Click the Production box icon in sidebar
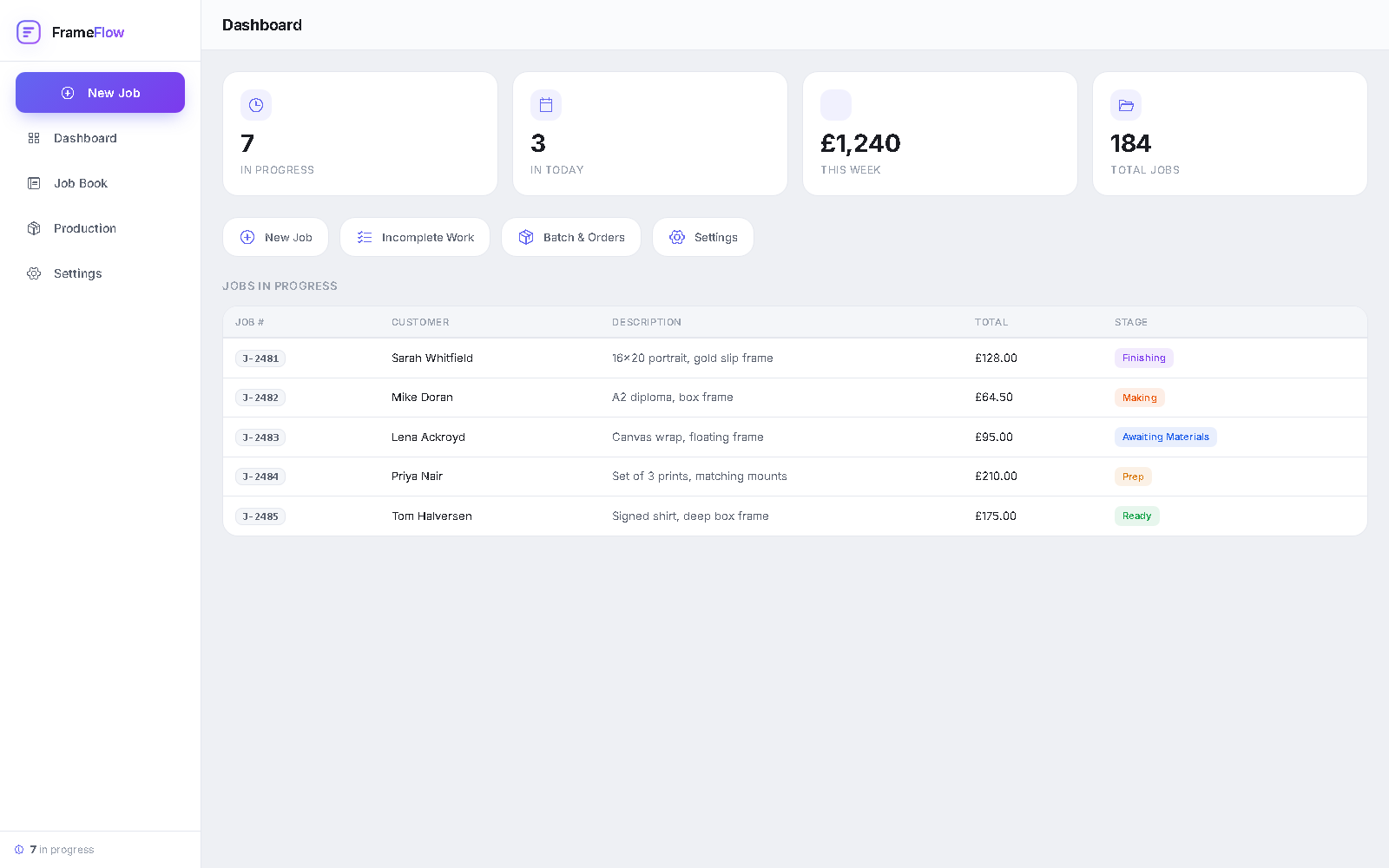This screenshot has width=1389, height=868. [34, 228]
